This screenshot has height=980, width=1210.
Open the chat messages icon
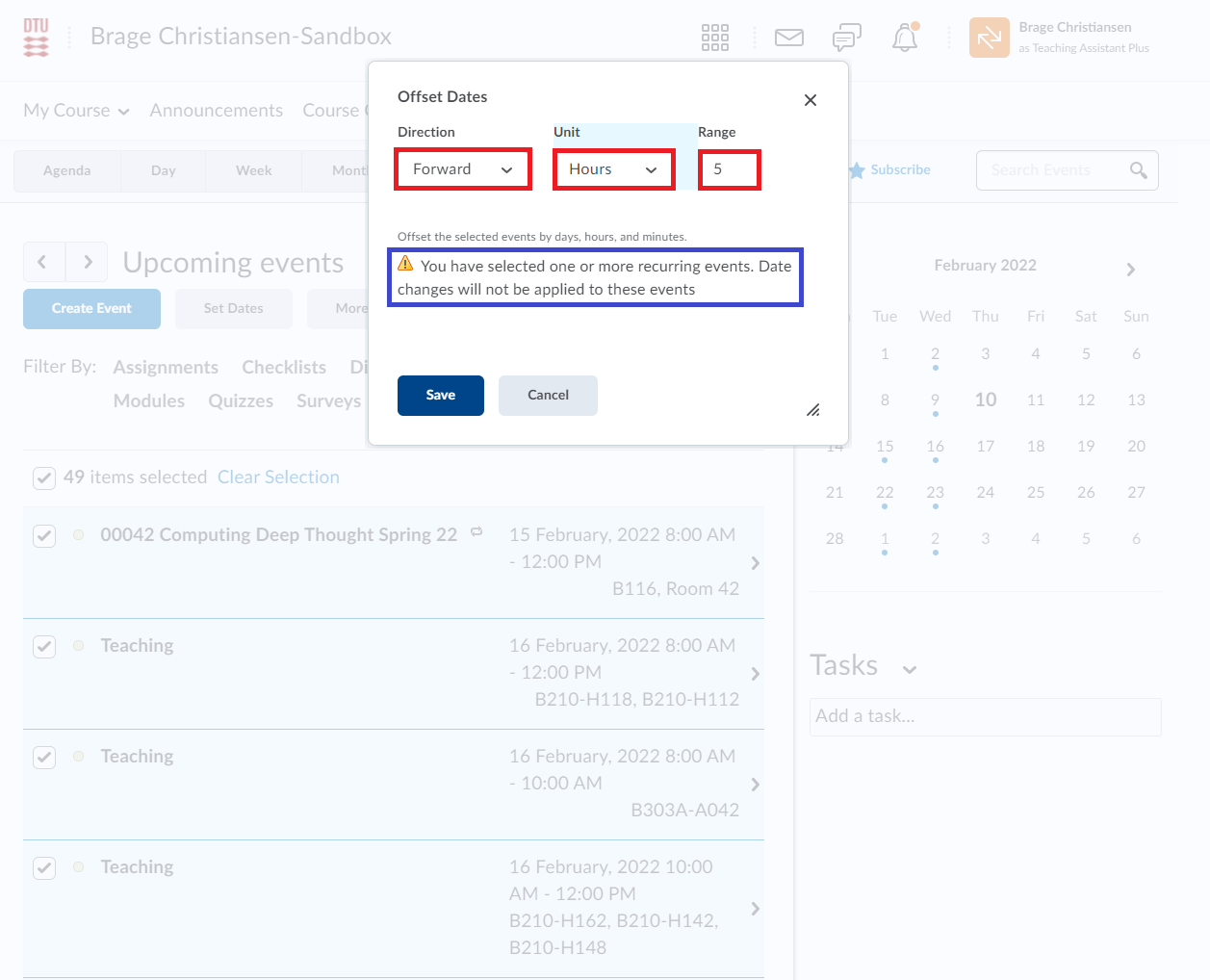pos(846,38)
